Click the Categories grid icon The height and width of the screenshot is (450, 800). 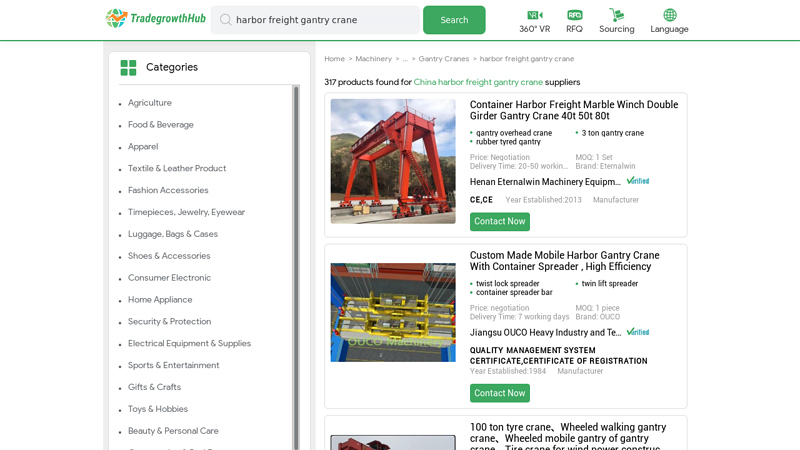coord(128,67)
